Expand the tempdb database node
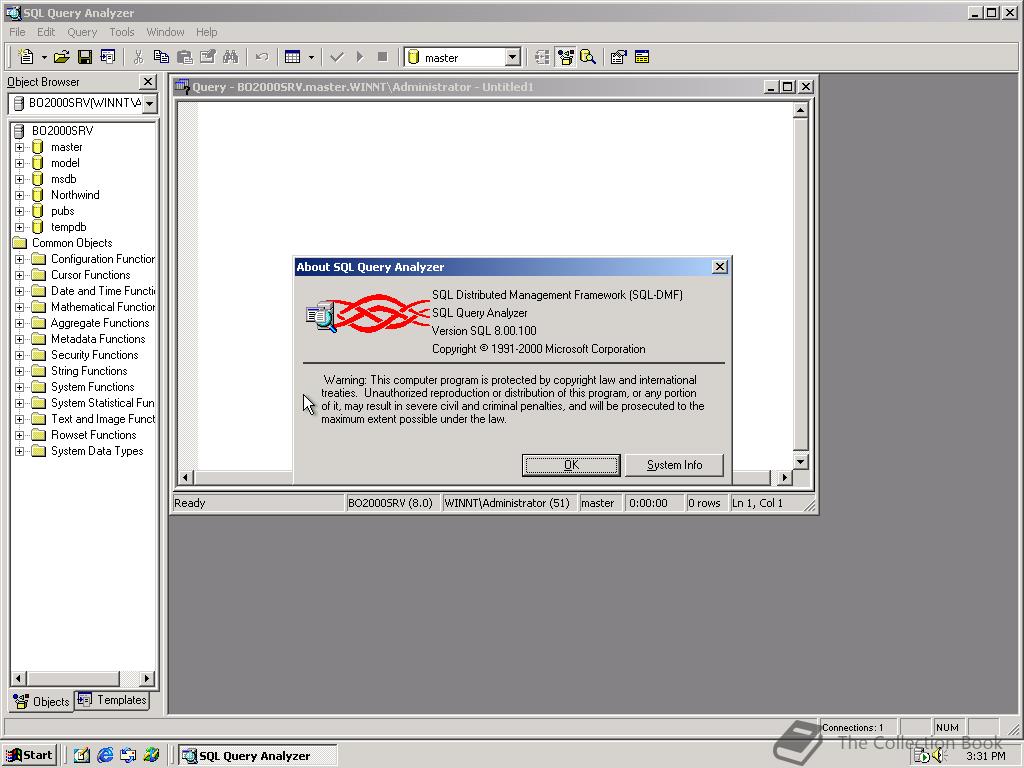The width and height of the screenshot is (1024, 768). (20, 227)
